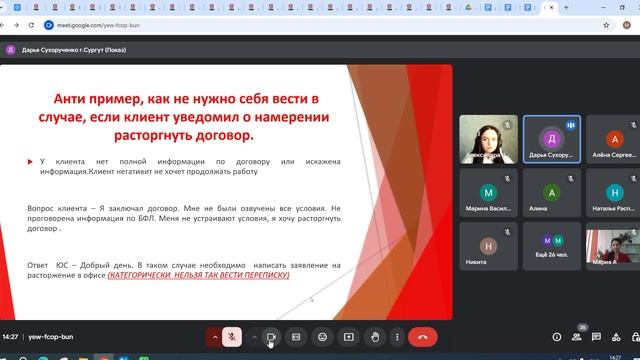Viewport: 640px width, 360px height.
Task: Click the participant count badge 35
Action: [582, 327]
